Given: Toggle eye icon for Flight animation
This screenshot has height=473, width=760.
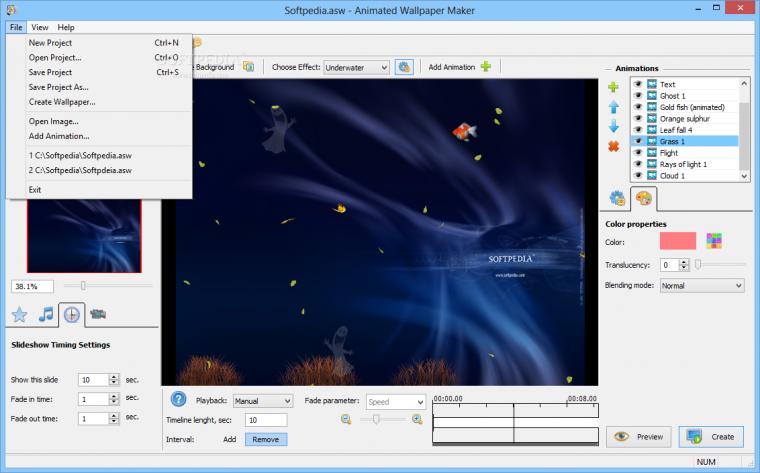Looking at the screenshot, I should click(638, 153).
